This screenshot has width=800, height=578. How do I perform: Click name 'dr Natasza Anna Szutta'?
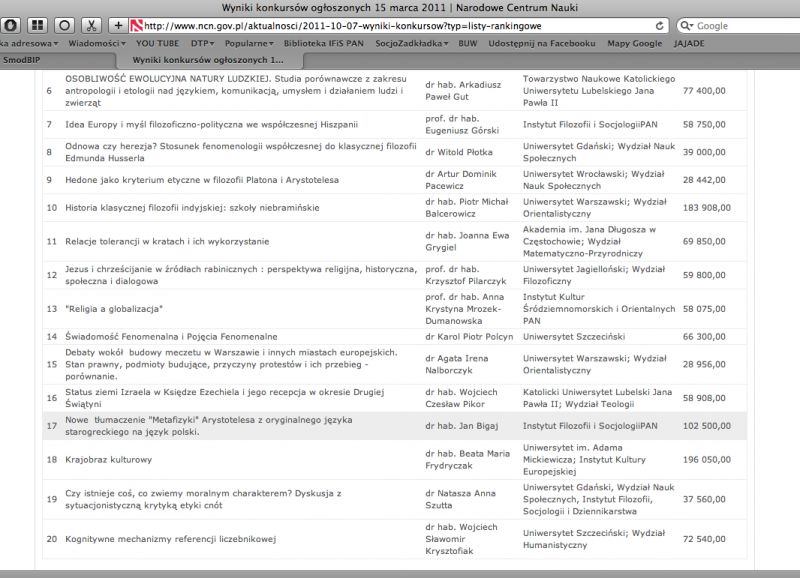click(460, 499)
